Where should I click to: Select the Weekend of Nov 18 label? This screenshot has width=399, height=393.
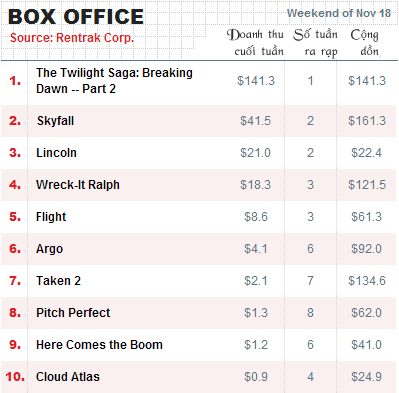(x=339, y=13)
